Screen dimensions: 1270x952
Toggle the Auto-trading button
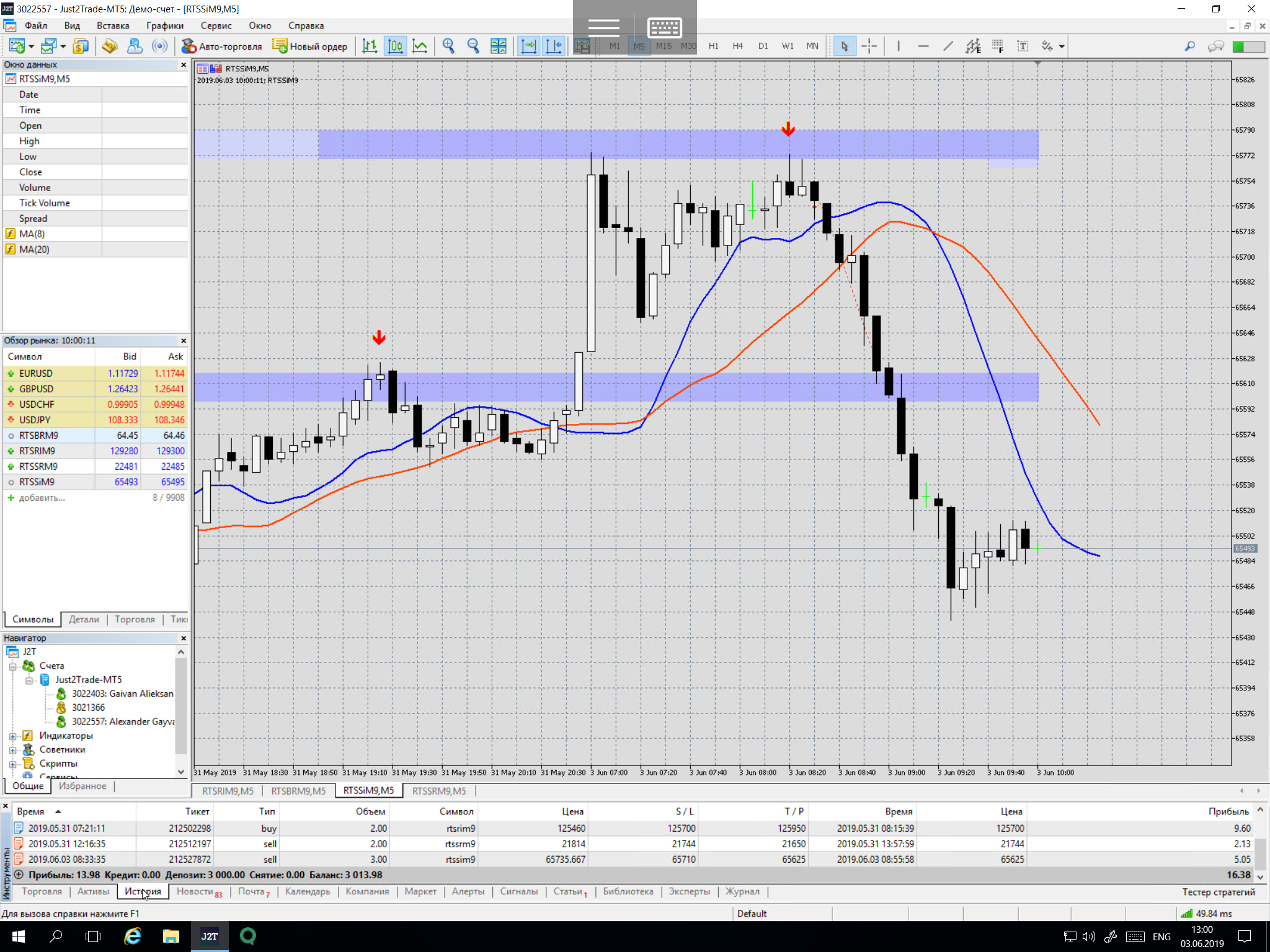point(222,46)
